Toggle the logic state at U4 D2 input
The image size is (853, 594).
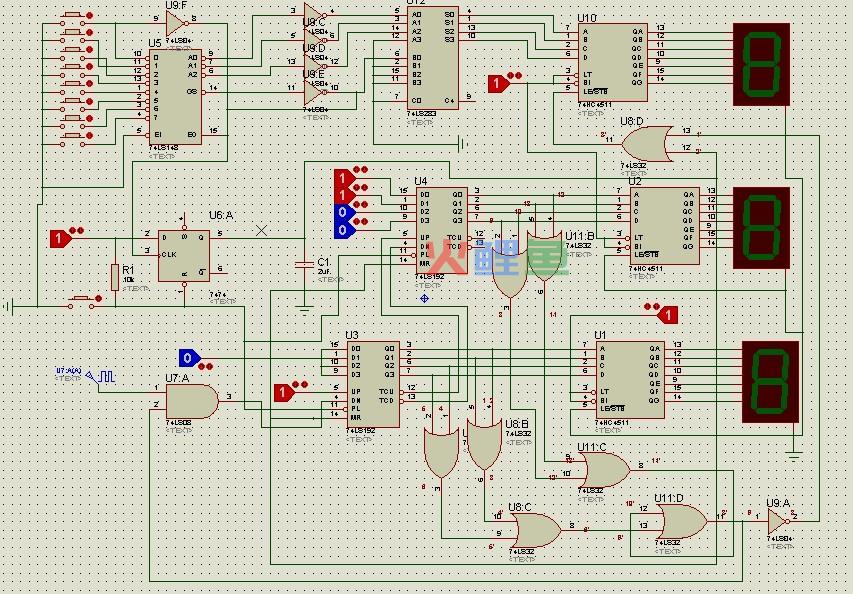click(x=344, y=212)
